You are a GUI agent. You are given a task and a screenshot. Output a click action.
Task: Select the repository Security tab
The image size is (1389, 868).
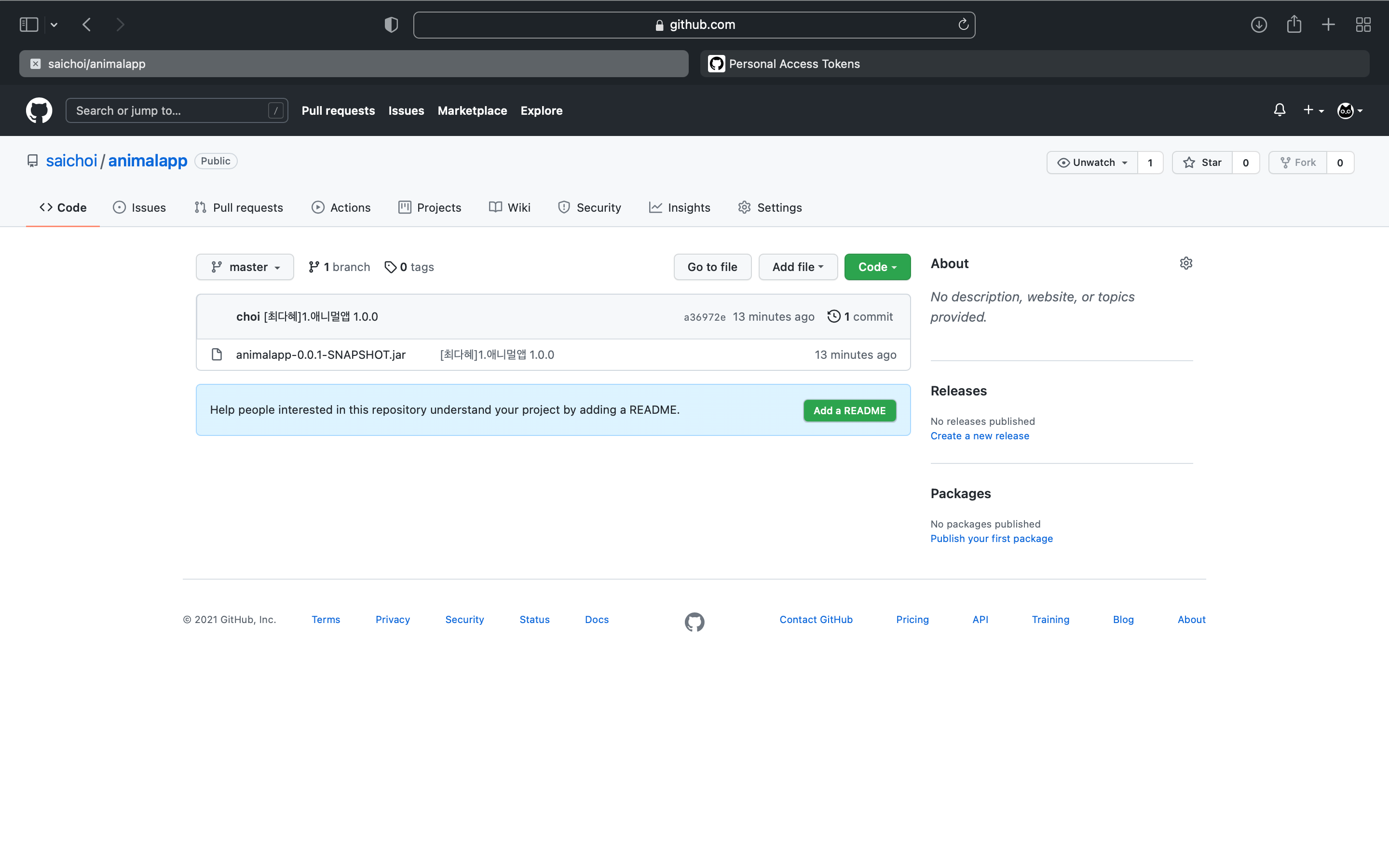[589, 207]
